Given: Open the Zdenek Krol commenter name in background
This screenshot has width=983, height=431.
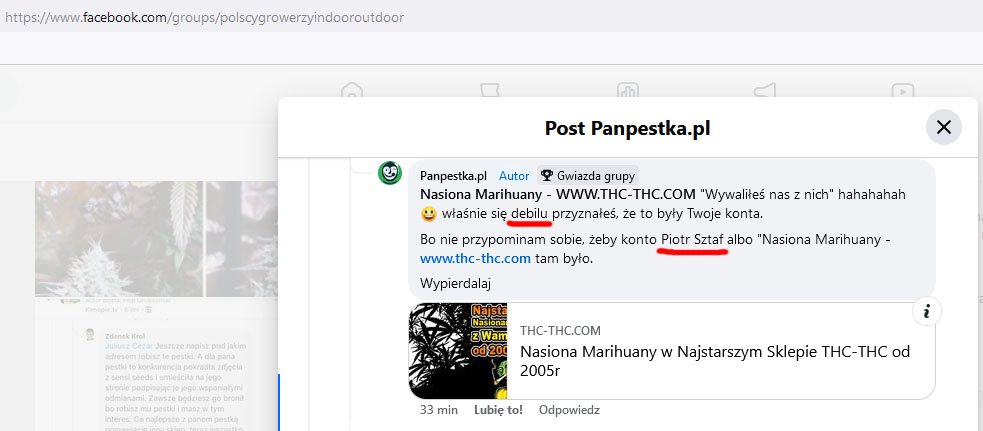Looking at the screenshot, I should tap(125, 336).
